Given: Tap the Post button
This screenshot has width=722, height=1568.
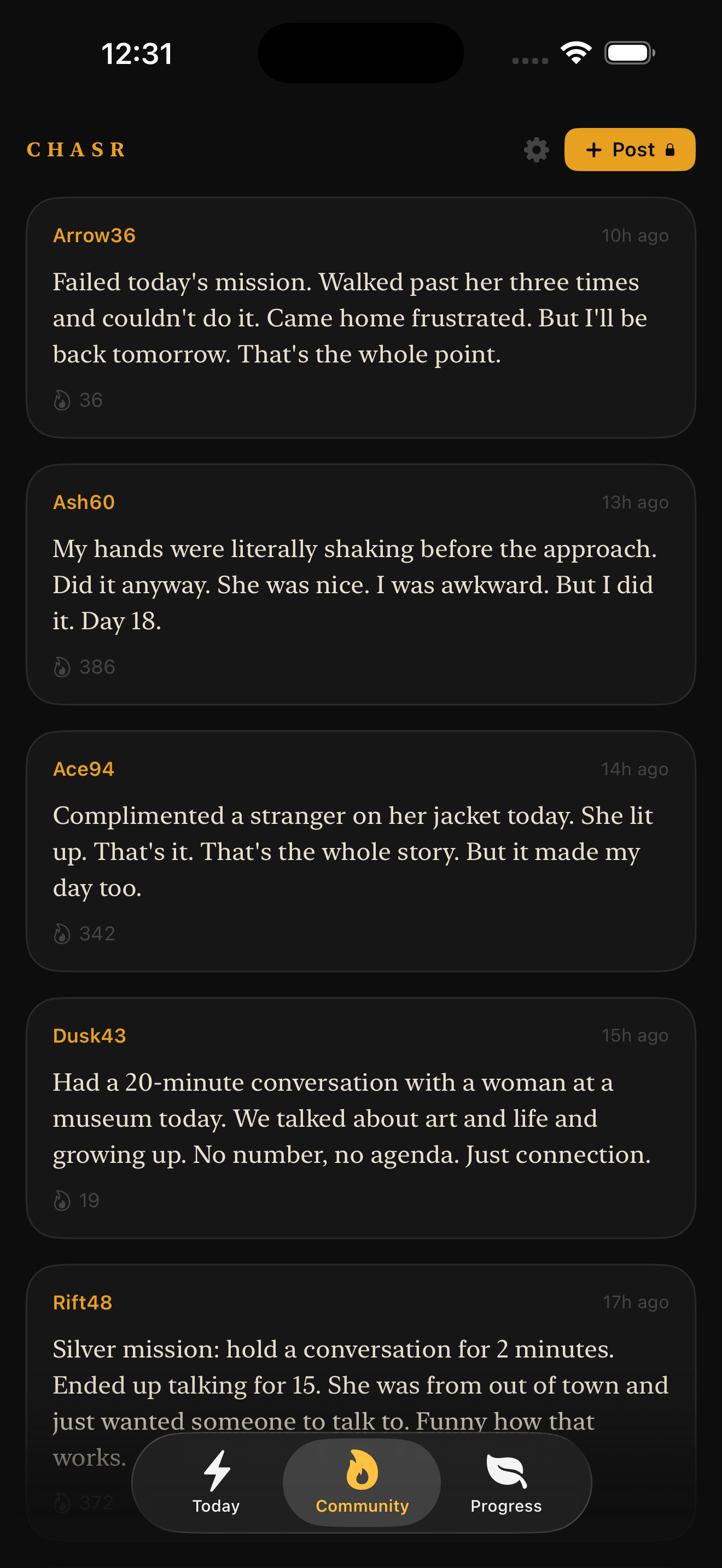Looking at the screenshot, I should point(630,150).
